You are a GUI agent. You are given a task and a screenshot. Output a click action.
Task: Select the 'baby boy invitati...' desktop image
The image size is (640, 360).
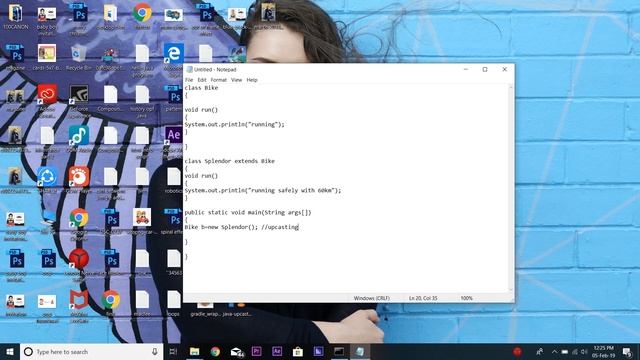point(47,19)
